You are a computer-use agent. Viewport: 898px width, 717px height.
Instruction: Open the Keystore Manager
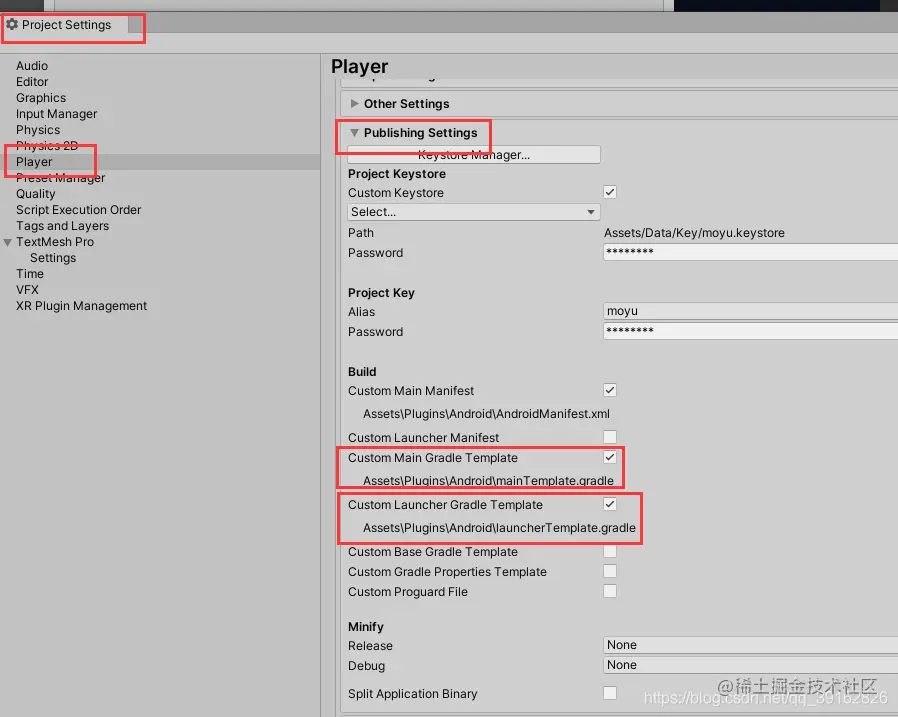[x=474, y=155]
